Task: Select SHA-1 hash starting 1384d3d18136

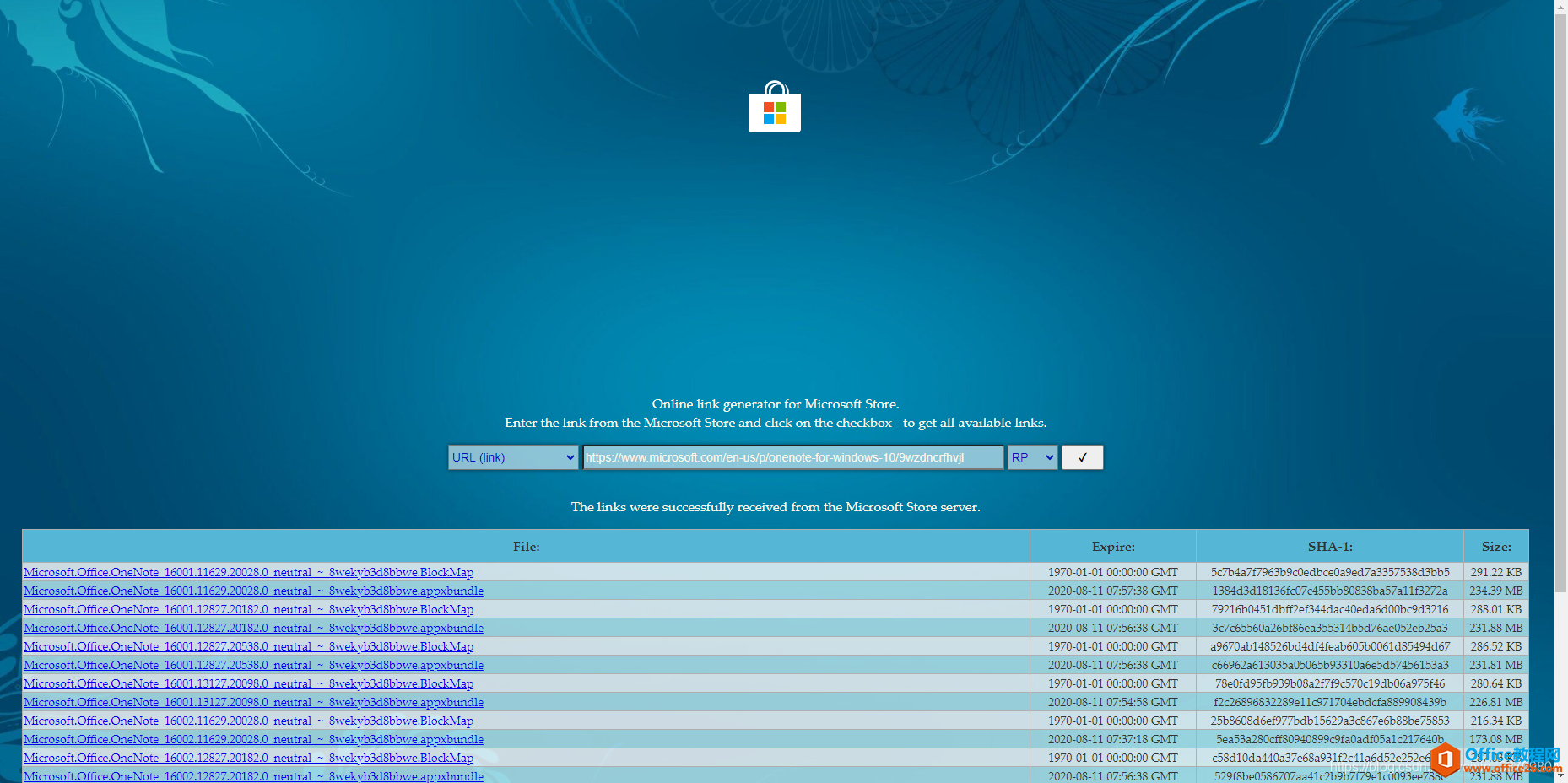Action: (x=1330, y=591)
